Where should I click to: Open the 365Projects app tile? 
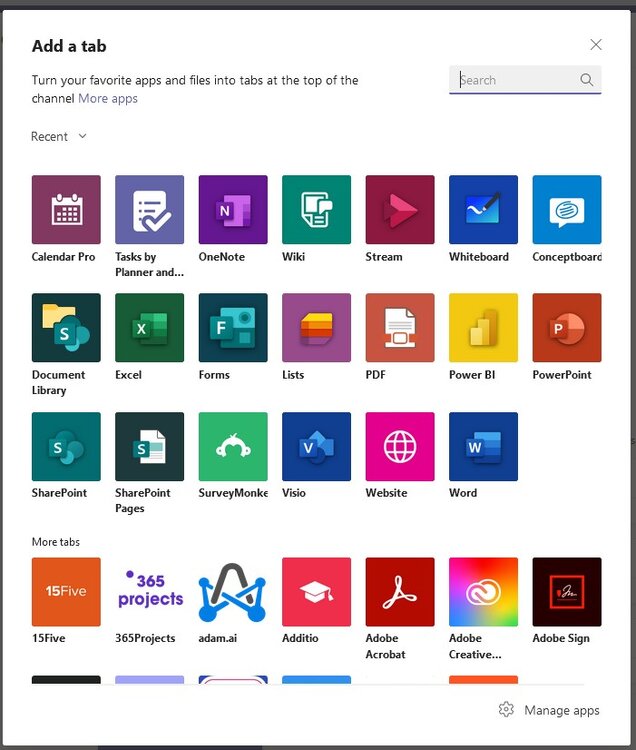click(x=149, y=592)
